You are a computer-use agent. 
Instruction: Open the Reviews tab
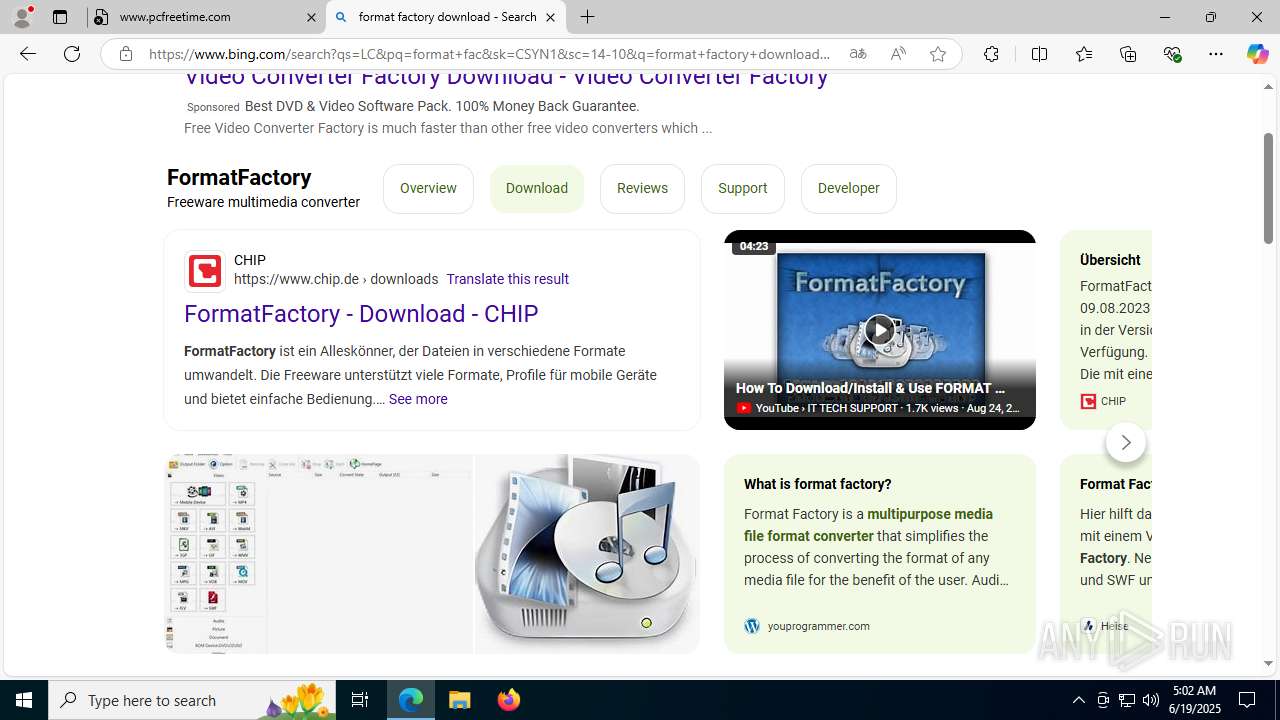tap(642, 188)
